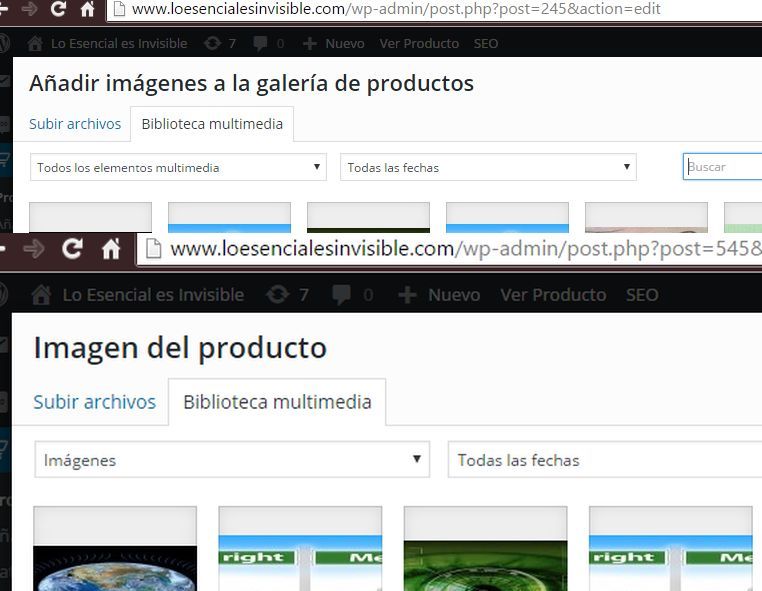Open 'Todos los elementos multimedia' dropdown
Viewport: 762px width, 591px height.
[x=178, y=167]
